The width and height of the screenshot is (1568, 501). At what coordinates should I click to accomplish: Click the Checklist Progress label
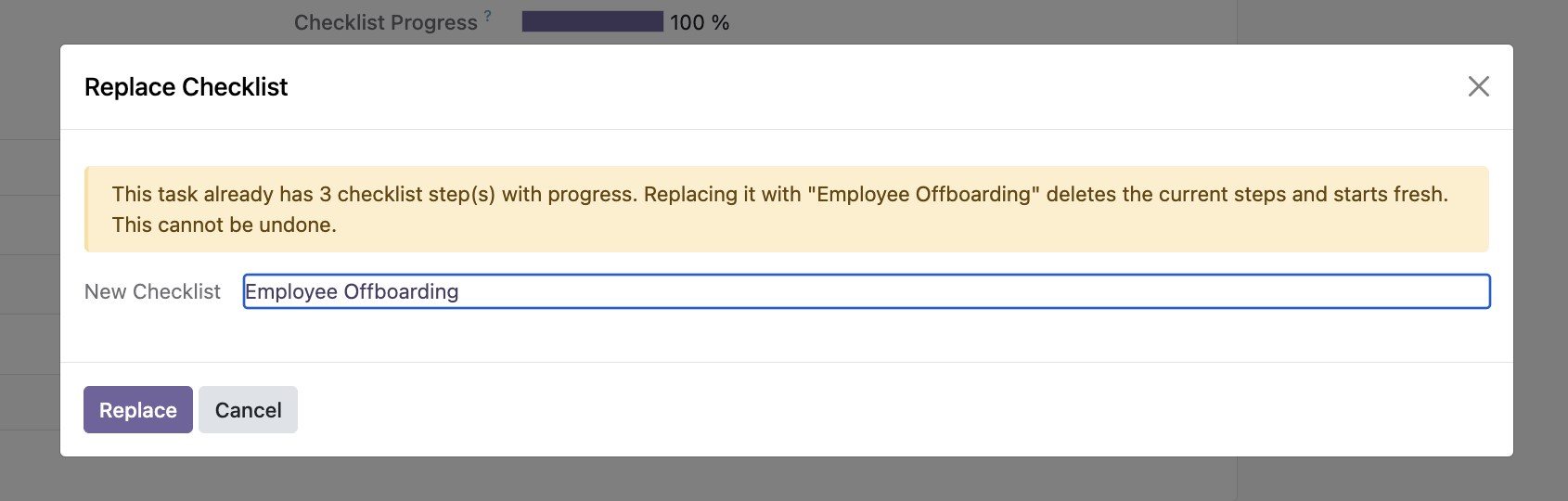[x=385, y=22]
